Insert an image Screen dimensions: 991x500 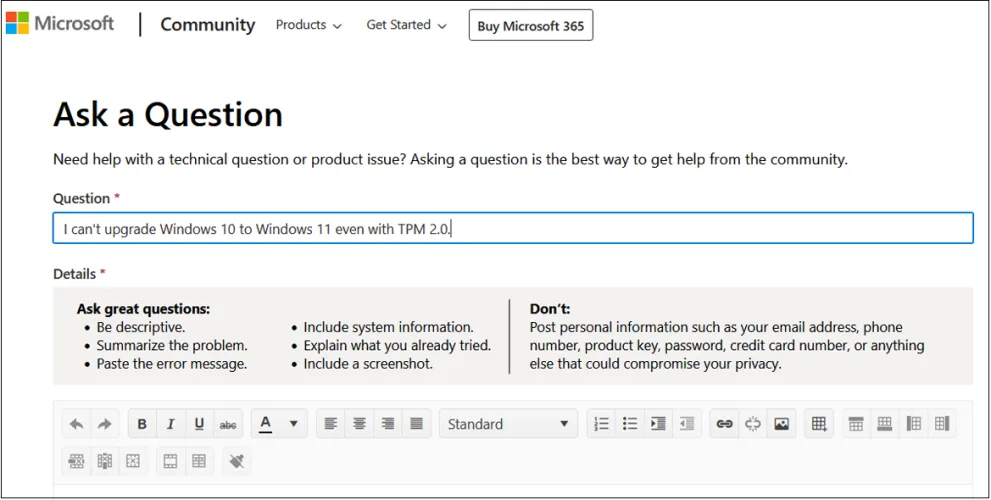[x=782, y=424]
